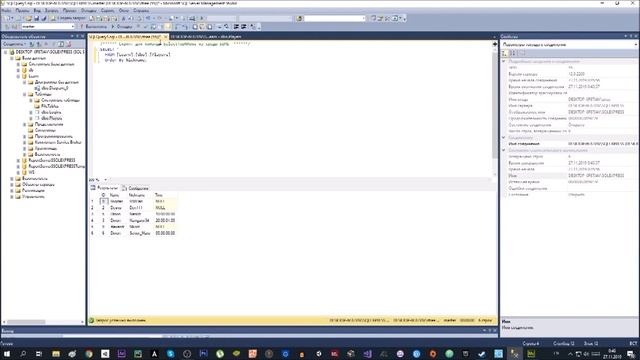The image size is (640, 360).
Task: Open the Сервис menu
Action: point(108,10)
